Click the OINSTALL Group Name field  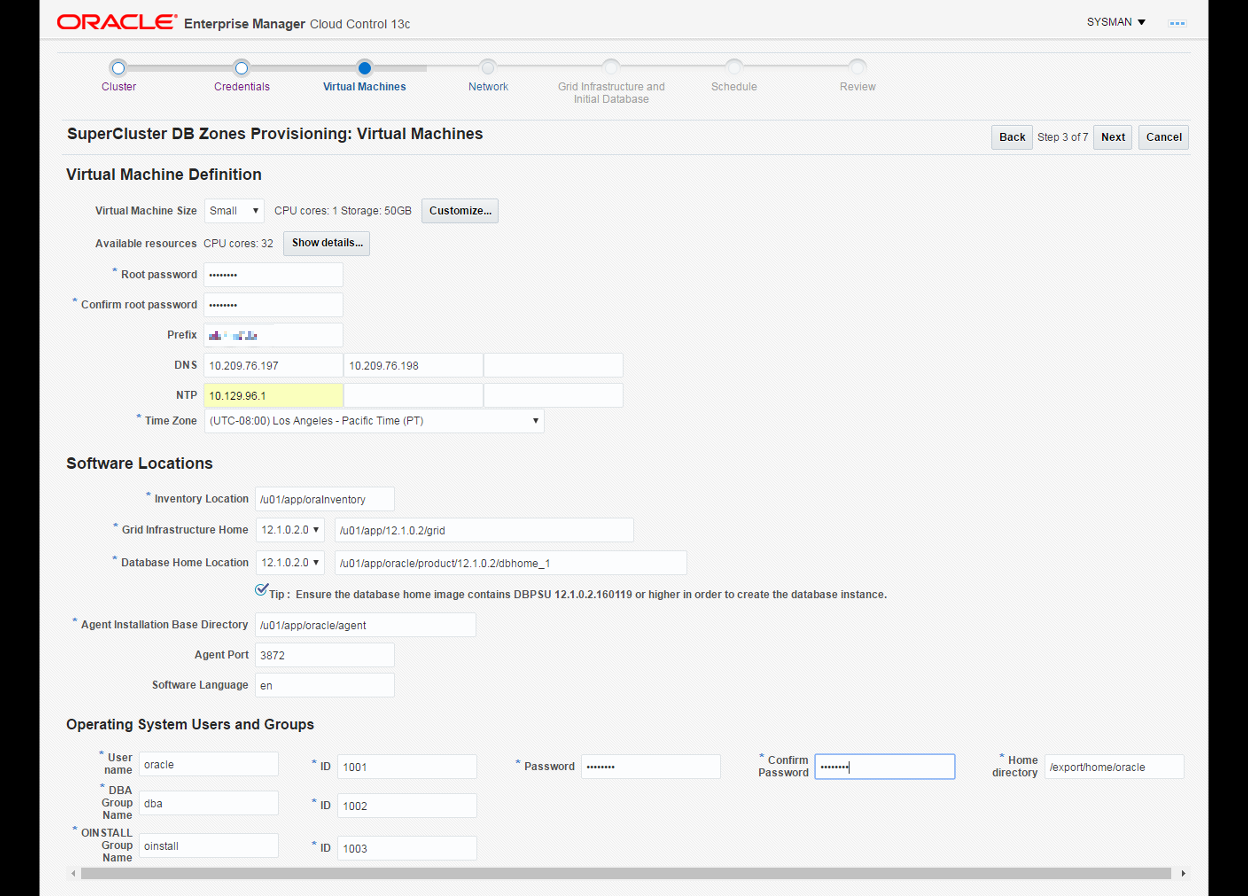point(208,845)
